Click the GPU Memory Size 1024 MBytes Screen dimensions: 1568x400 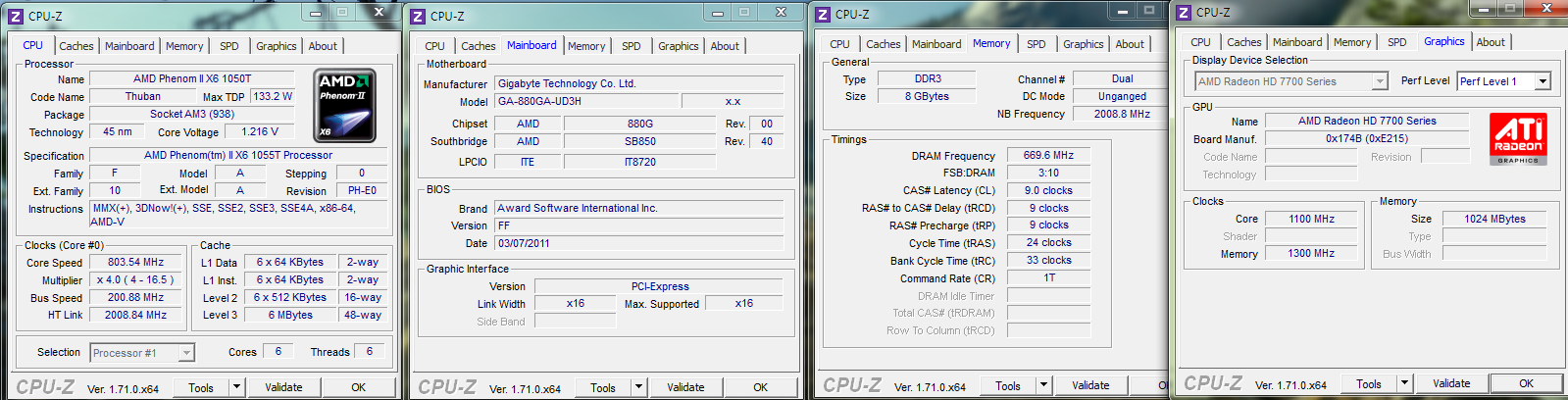pyautogui.click(x=1494, y=219)
